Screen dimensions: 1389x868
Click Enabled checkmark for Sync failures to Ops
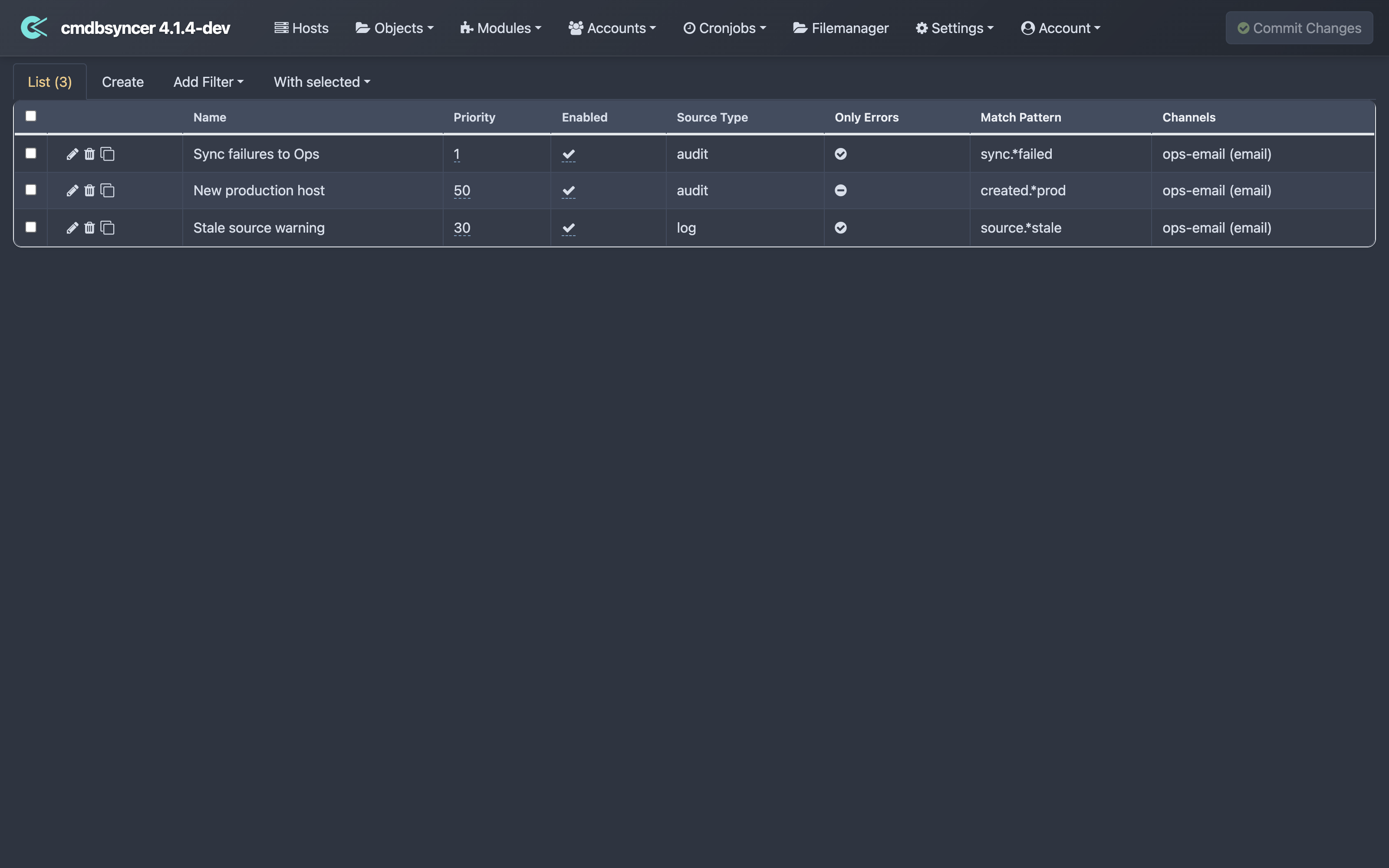(x=569, y=154)
